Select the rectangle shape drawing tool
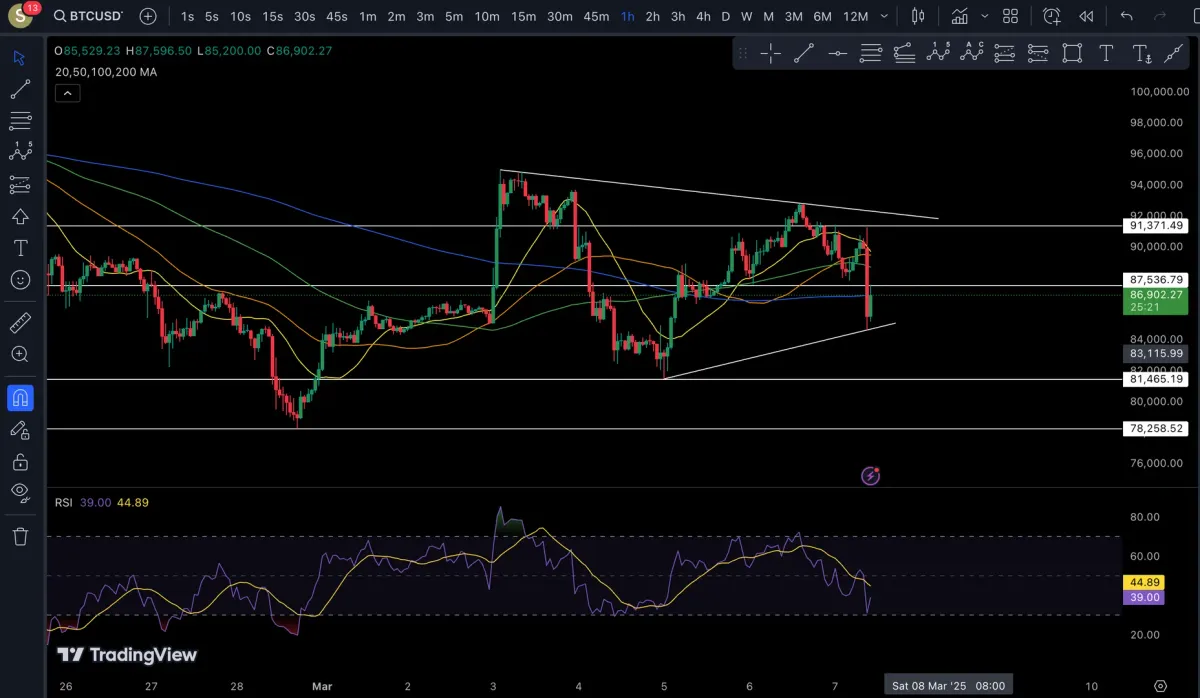 pos(1072,54)
